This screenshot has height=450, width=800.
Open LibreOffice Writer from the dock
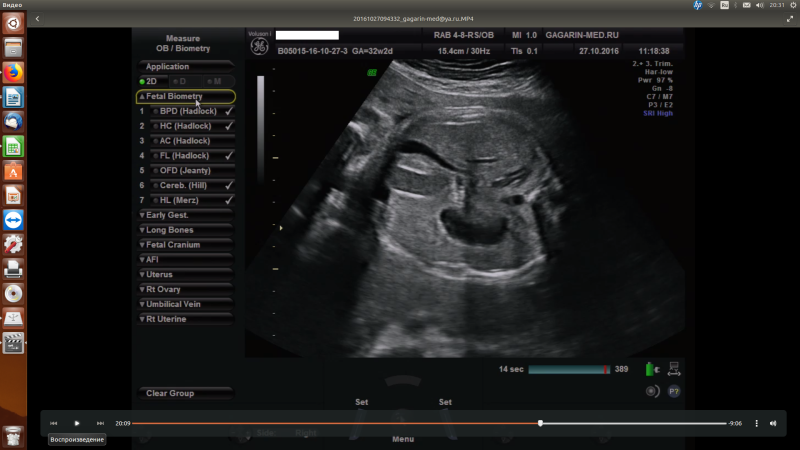click(x=13, y=97)
